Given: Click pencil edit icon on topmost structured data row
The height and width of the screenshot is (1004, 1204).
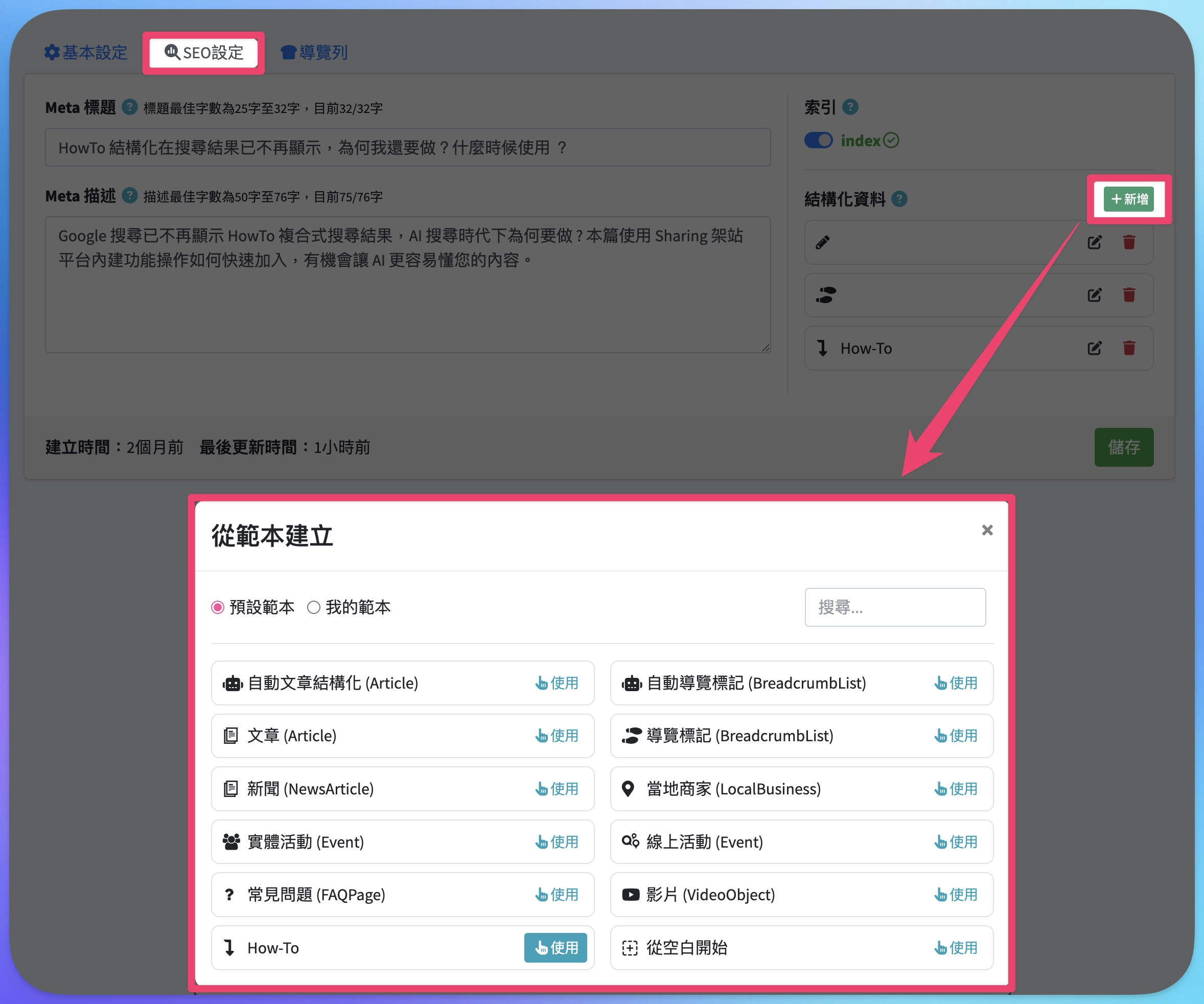Looking at the screenshot, I should [x=1094, y=242].
